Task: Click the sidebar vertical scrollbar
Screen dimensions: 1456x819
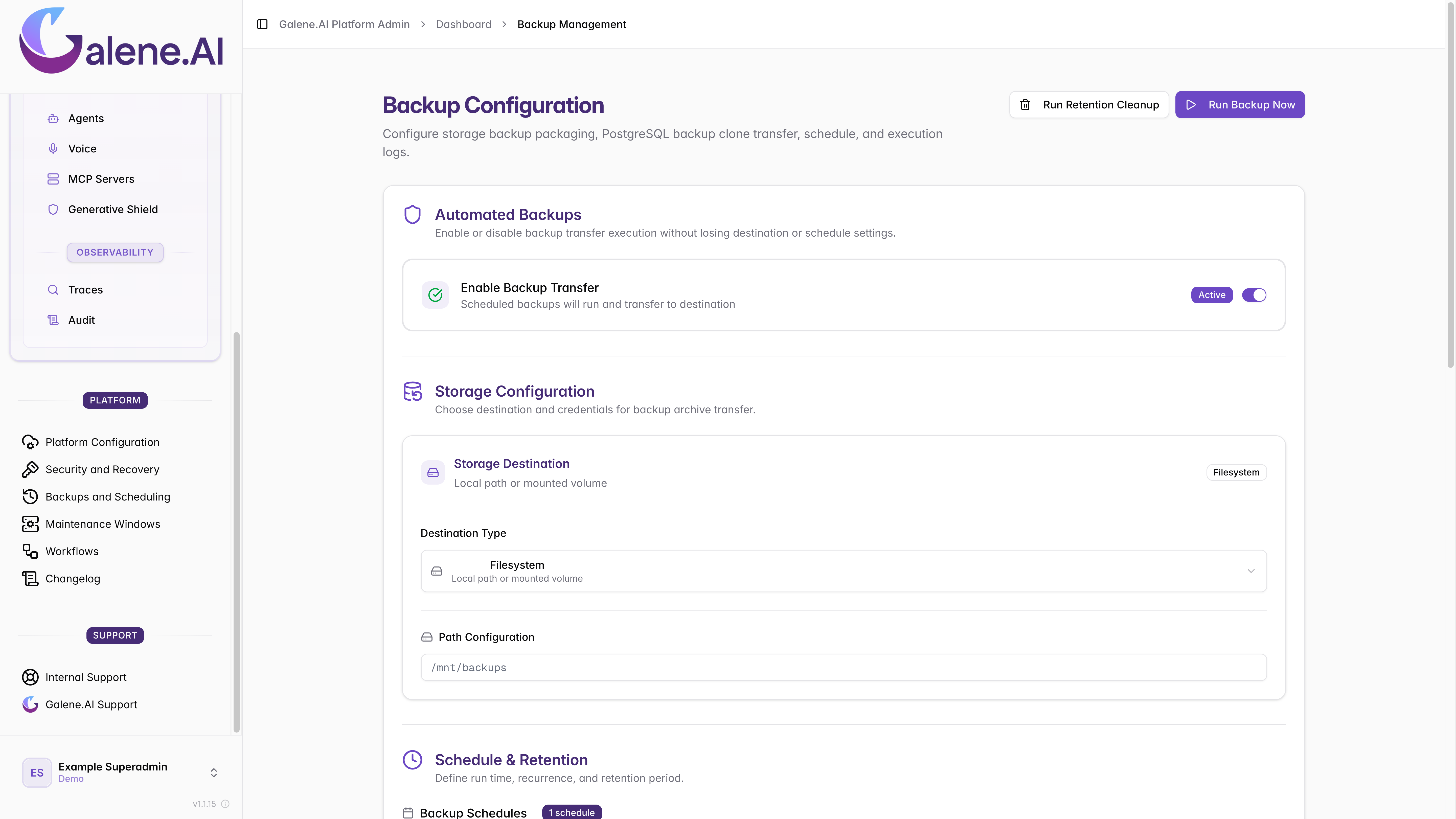Action: 236,531
